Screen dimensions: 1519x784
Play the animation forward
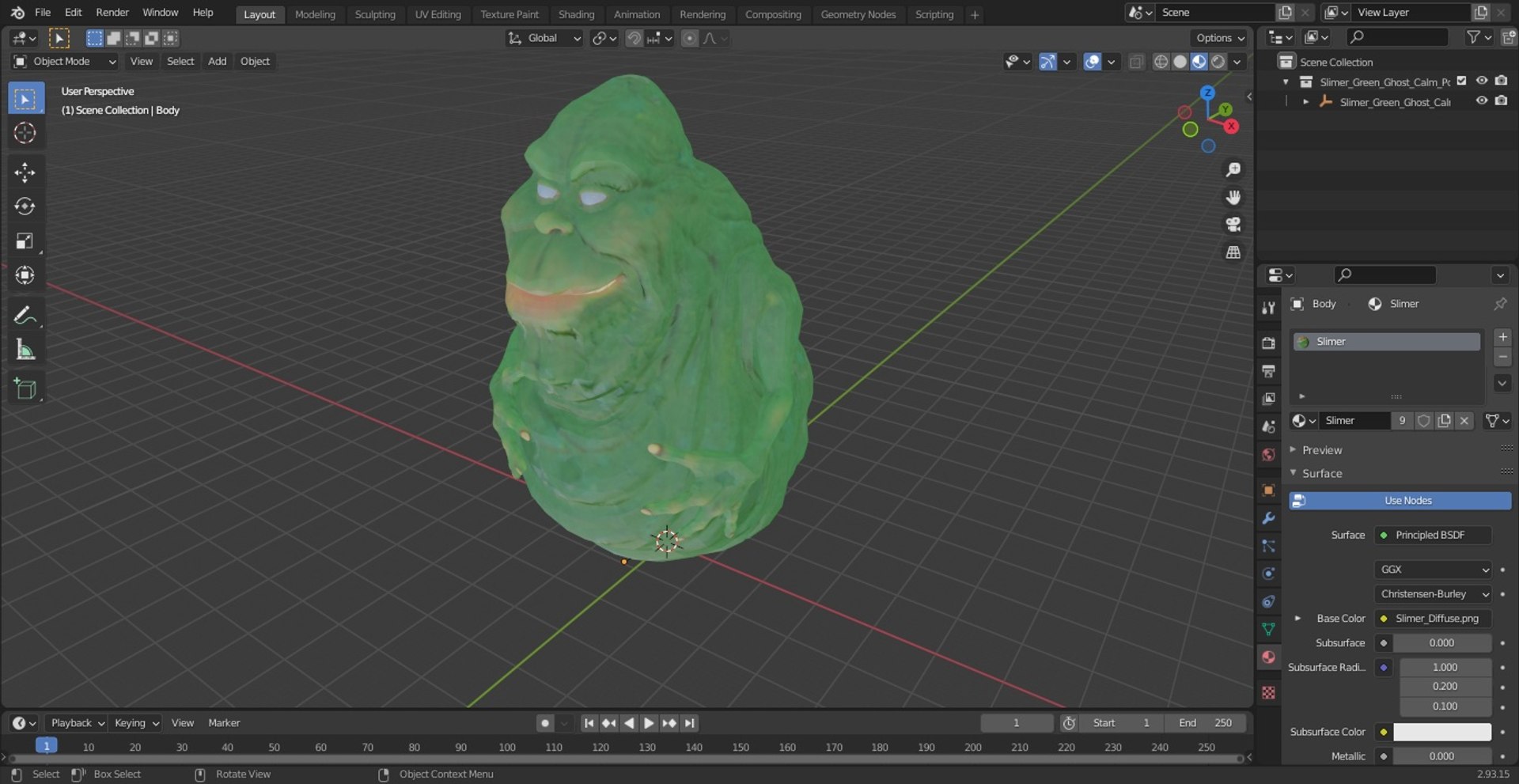(x=649, y=723)
